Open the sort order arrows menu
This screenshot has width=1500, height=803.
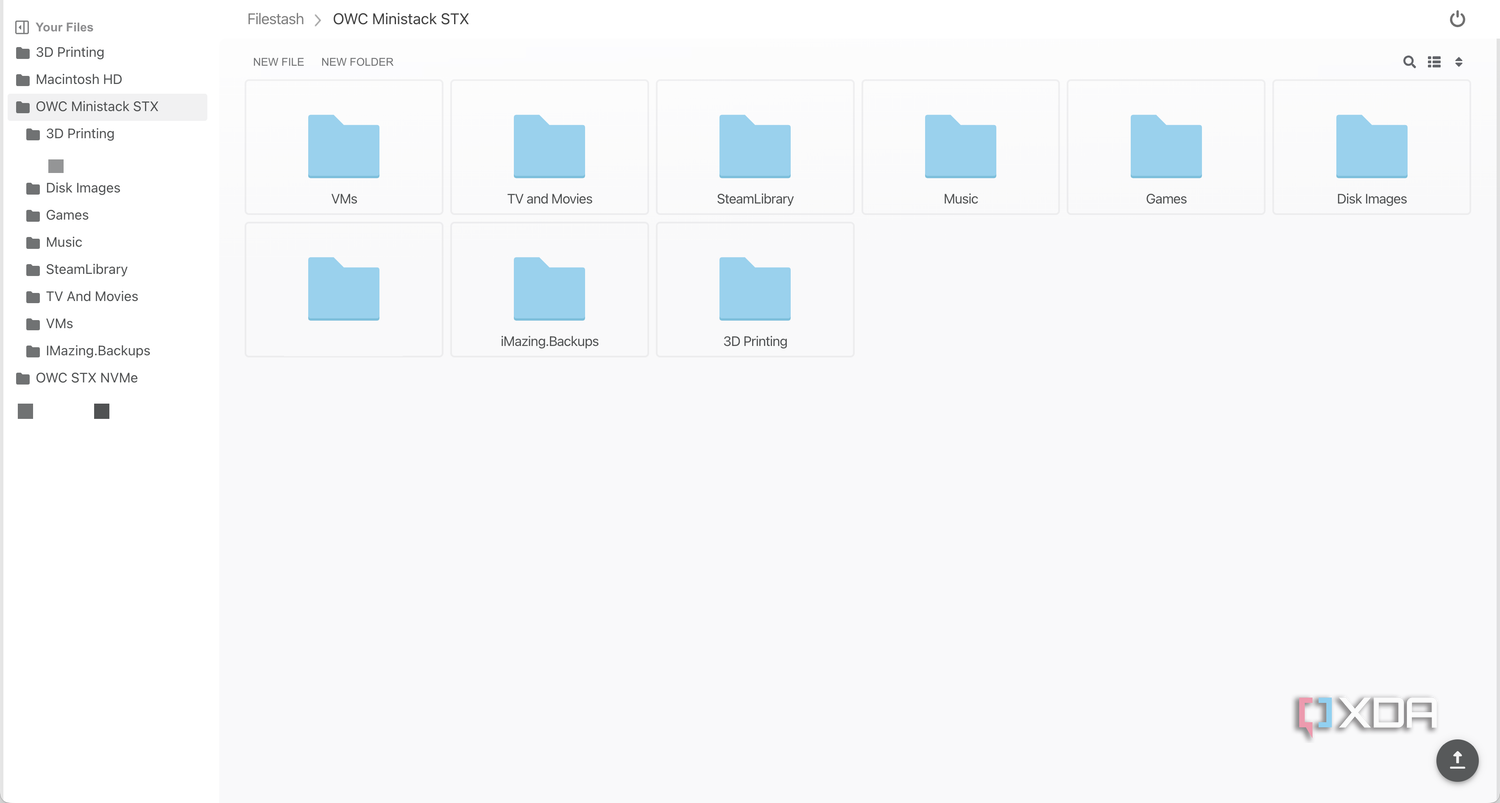pyautogui.click(x=1459, y=62)
